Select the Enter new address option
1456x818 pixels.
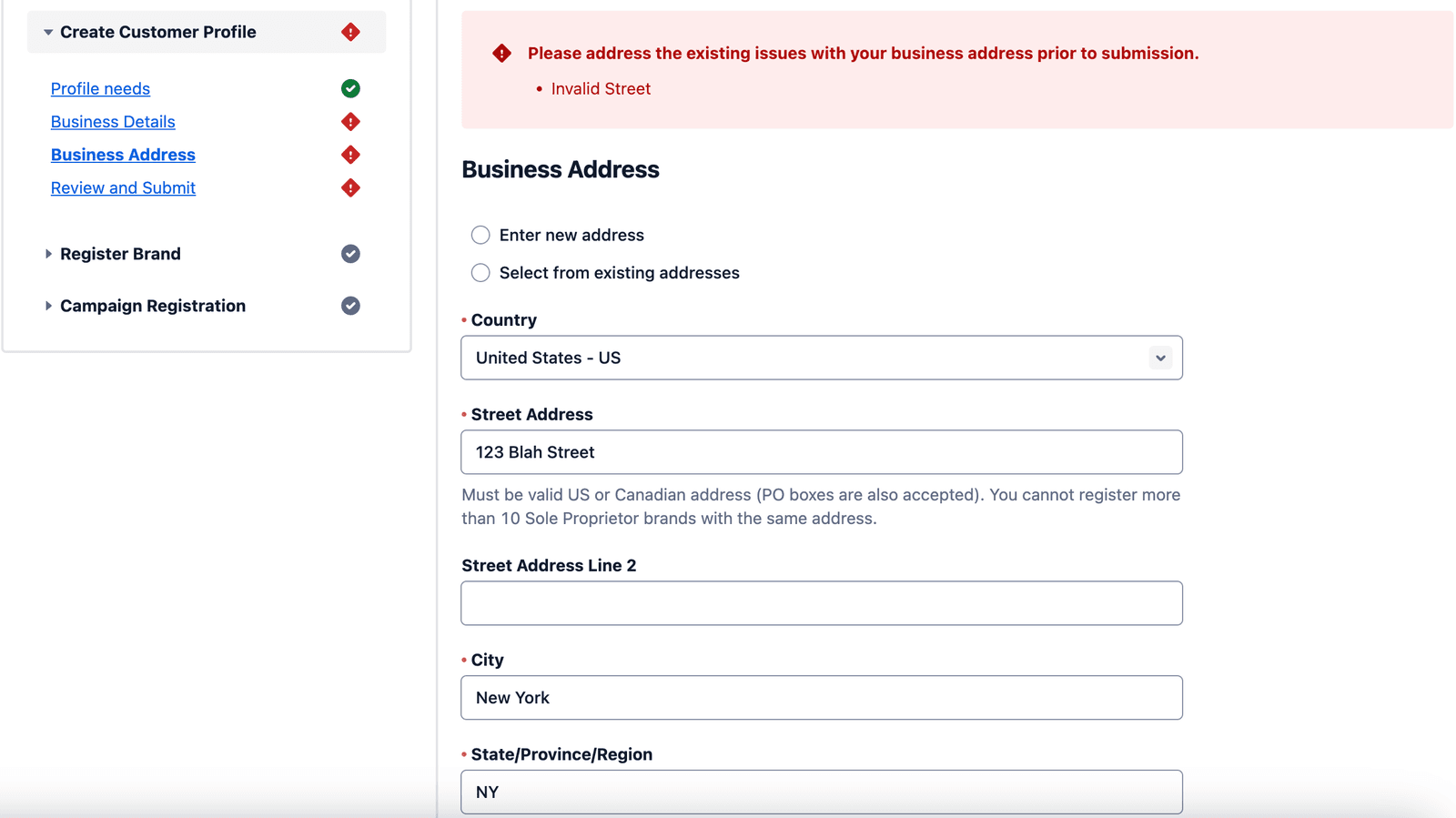[480, 236]
